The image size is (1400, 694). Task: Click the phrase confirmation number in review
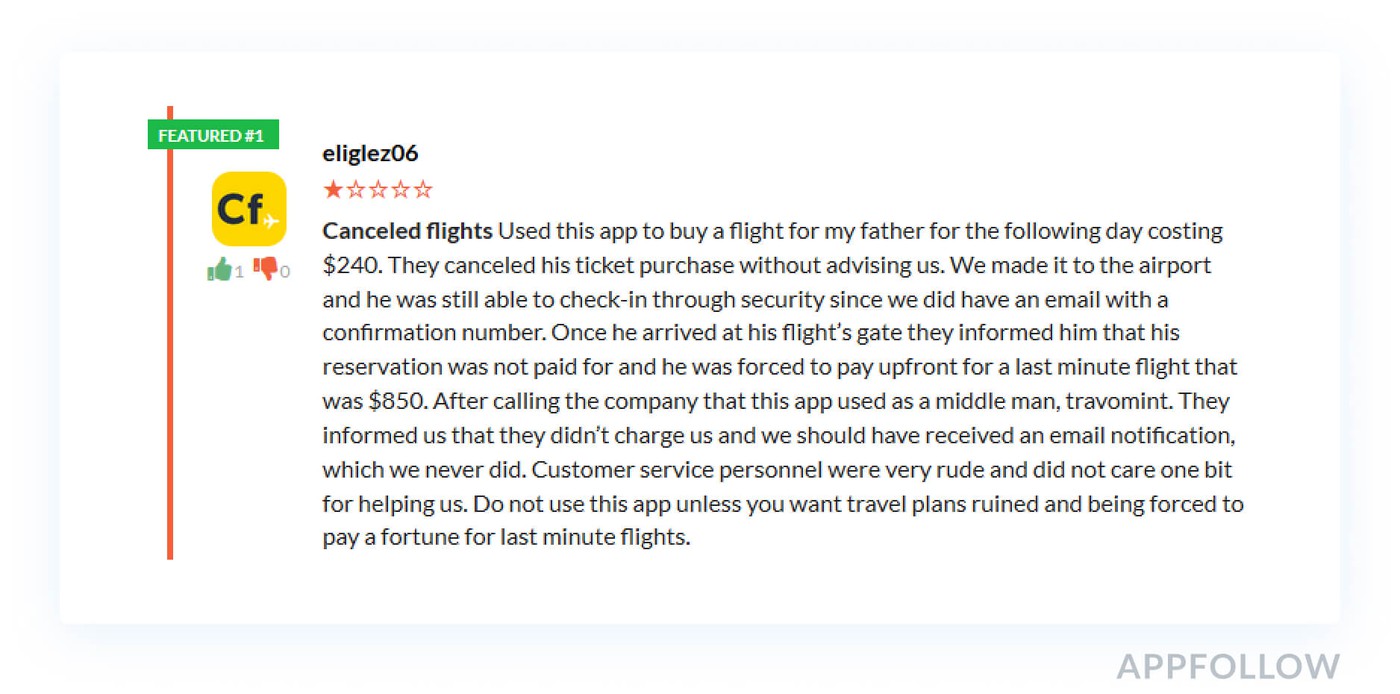433,332
